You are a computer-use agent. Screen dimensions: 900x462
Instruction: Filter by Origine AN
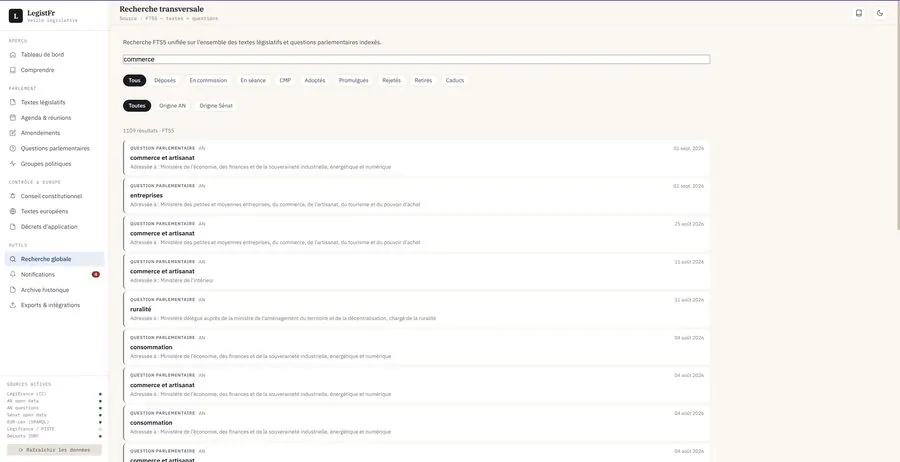pyautogui.click(x=172, y=106)
